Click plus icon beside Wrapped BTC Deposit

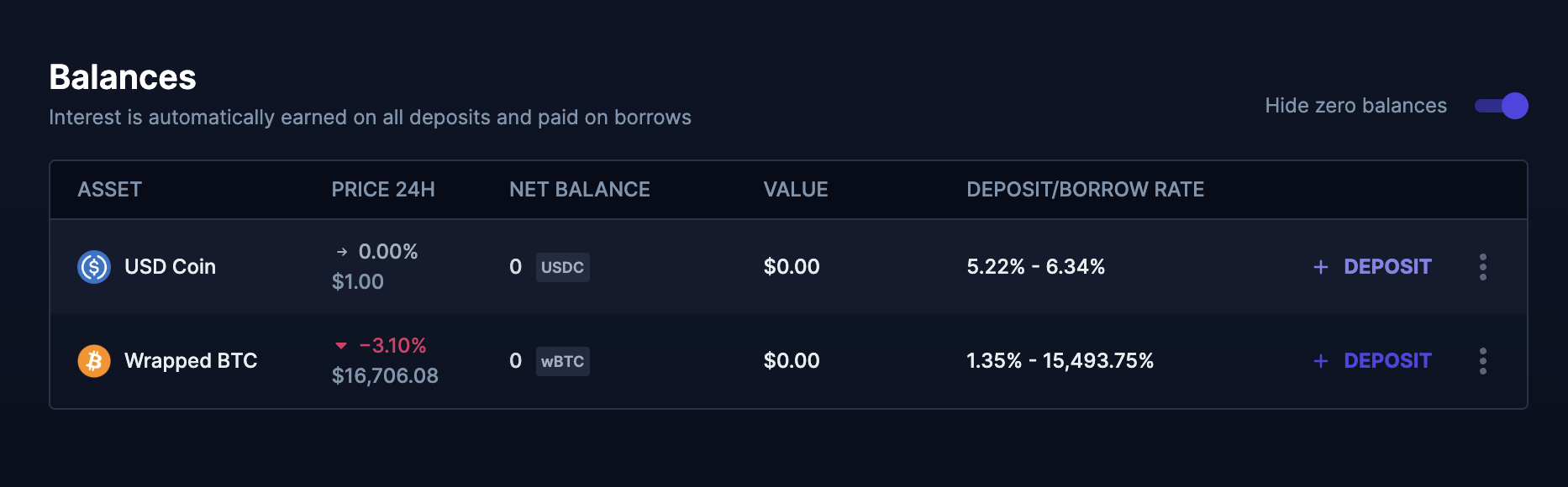click(1321, 361)
